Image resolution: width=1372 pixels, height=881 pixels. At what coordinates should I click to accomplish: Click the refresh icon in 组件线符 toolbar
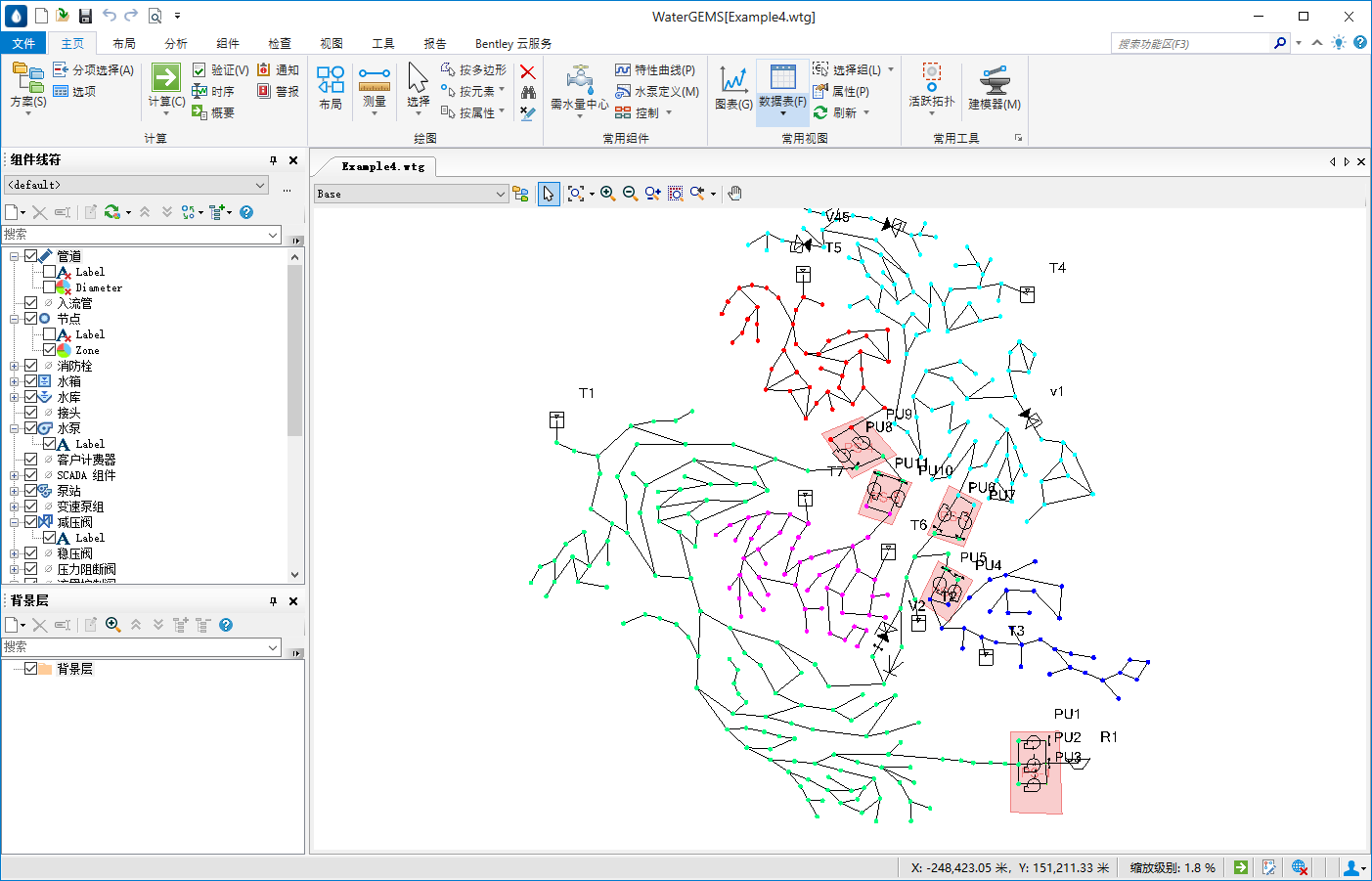[112, 212]
